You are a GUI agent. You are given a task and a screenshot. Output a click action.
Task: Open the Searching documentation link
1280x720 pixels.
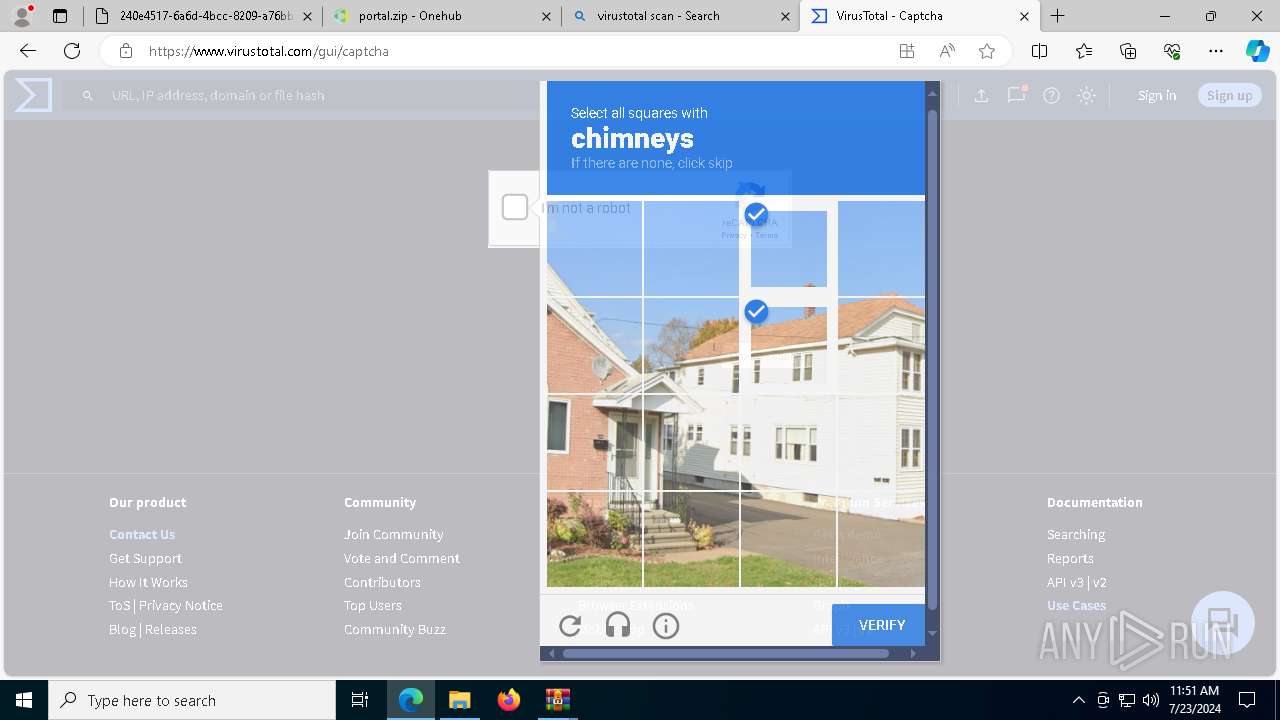1076,534
